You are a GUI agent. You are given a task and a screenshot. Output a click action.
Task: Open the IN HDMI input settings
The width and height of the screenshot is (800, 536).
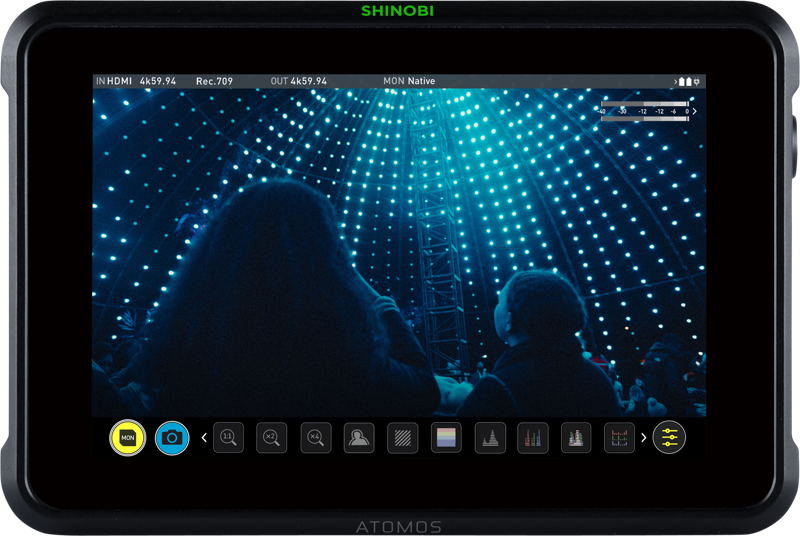(x=114, y=81)
